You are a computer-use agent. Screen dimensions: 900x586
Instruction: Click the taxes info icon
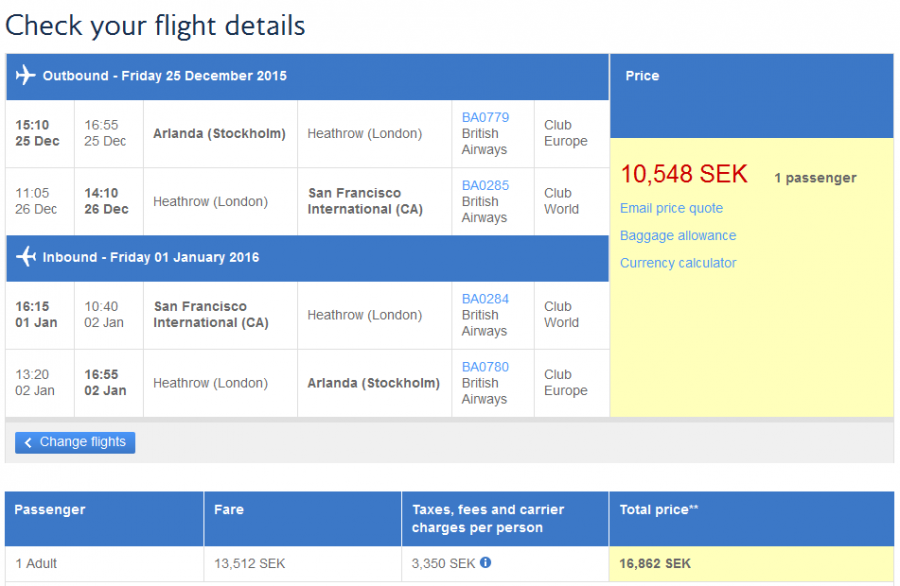[486, 563]
